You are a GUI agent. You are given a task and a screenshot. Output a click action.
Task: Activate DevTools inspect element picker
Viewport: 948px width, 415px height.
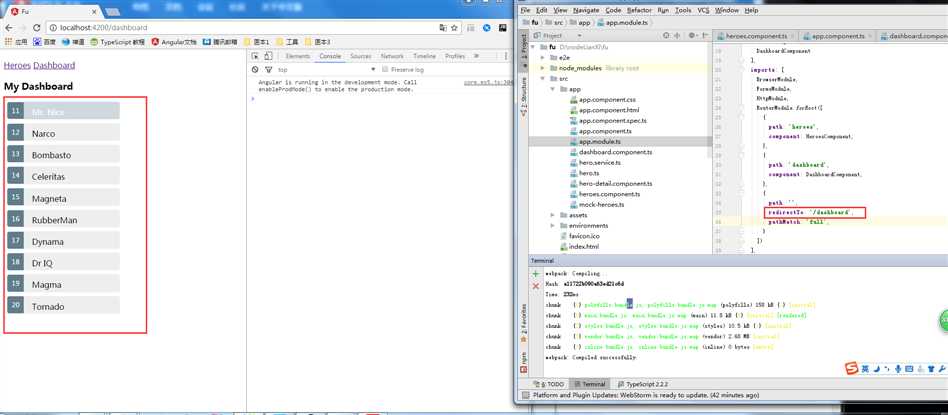click(256, 56)
